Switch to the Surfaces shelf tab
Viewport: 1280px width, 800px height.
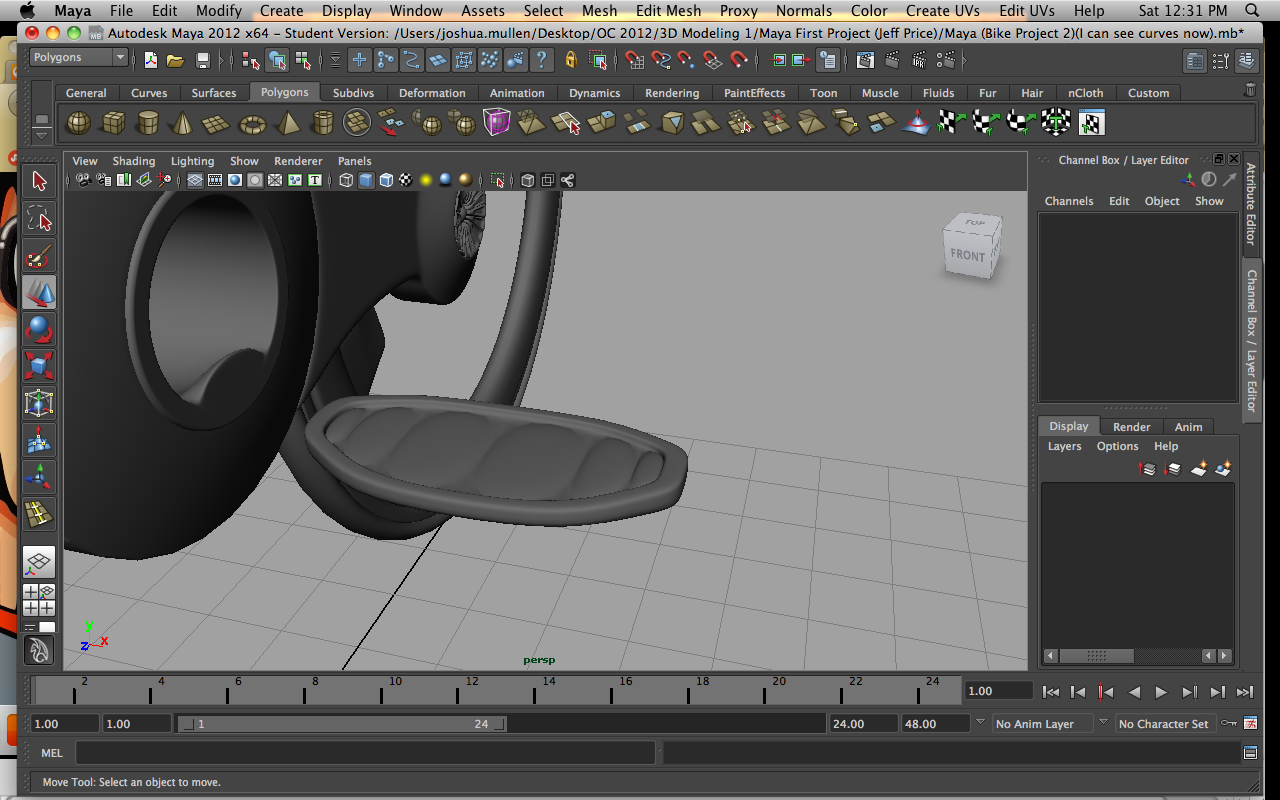click(x=214, y=93)
